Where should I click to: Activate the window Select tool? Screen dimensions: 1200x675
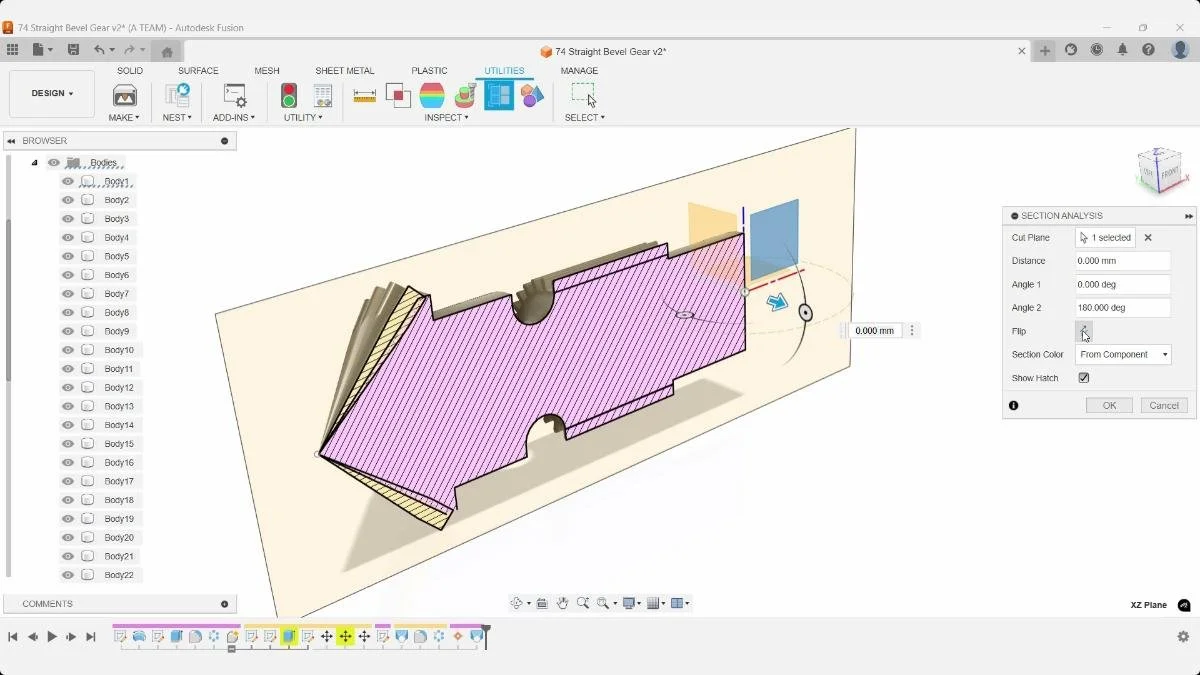[584, 95]
